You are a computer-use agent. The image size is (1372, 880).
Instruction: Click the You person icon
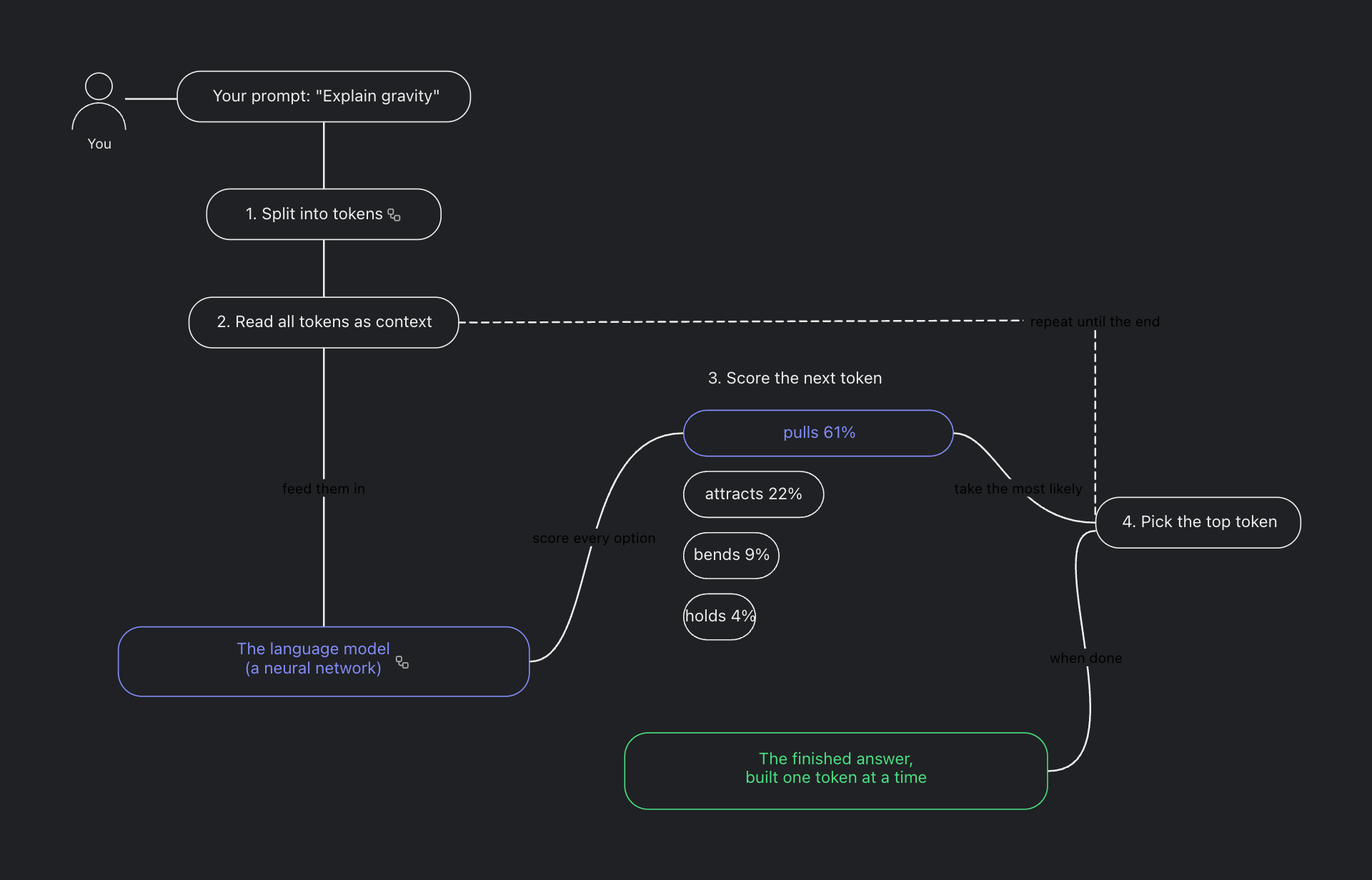pyautogui.click(x=99, y=101)
